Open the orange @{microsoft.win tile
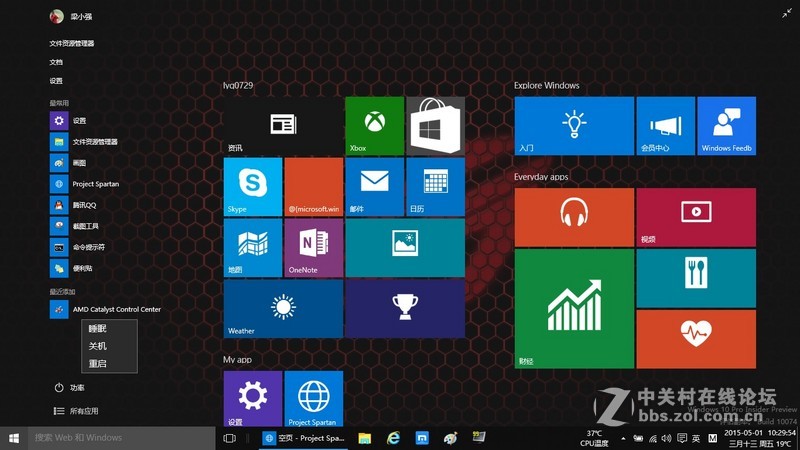The height and width of the screenshot is (450, 800). click(x=314, y=187)
